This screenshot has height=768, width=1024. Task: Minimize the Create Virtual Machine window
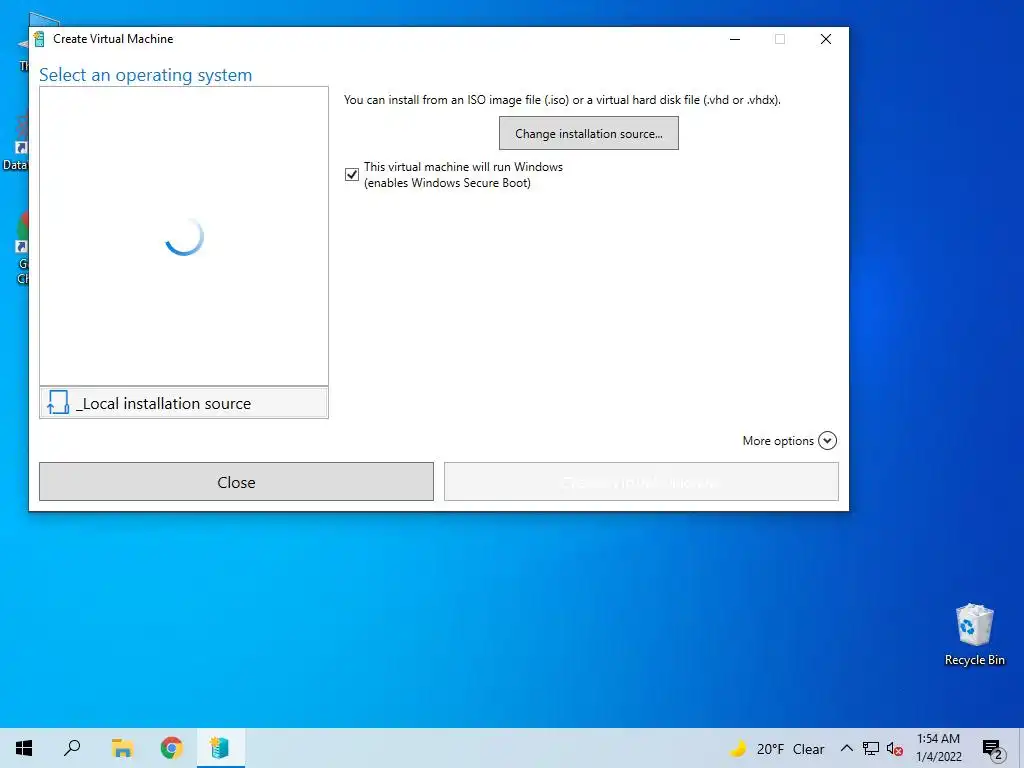pyautogui.click(x=735, y=39)
